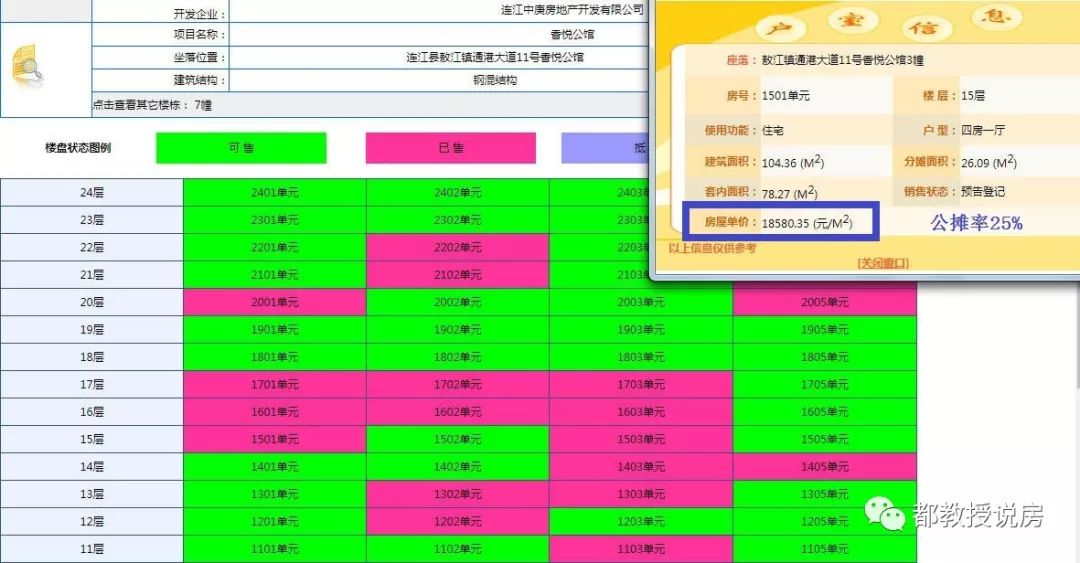Click sold unit 1403单元
The image size is (1080, 563).
pyautogui.click(x=641, y=467)
